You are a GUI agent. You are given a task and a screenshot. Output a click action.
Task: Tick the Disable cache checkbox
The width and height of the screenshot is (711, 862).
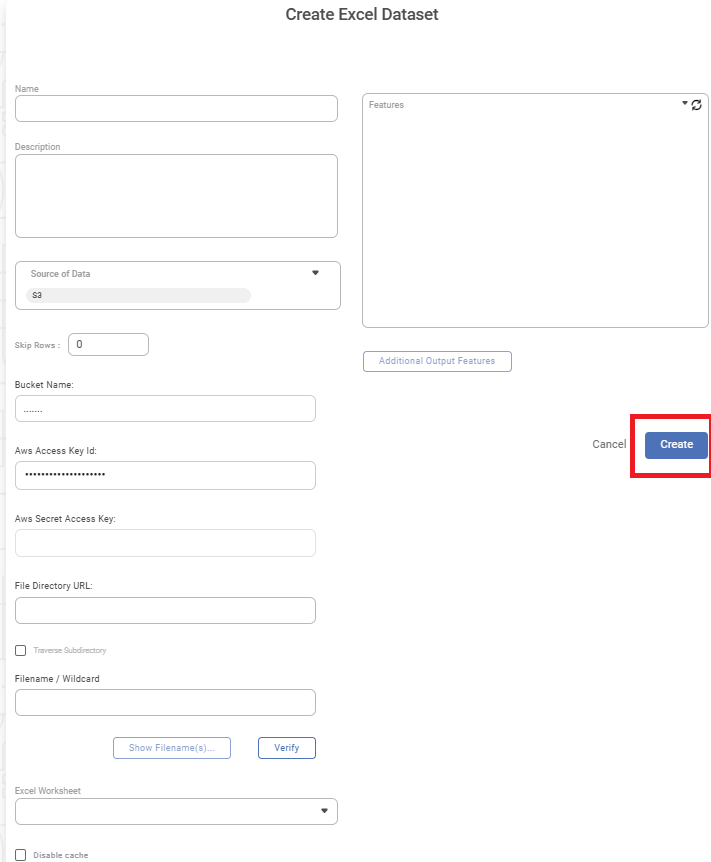coord(21,855)
